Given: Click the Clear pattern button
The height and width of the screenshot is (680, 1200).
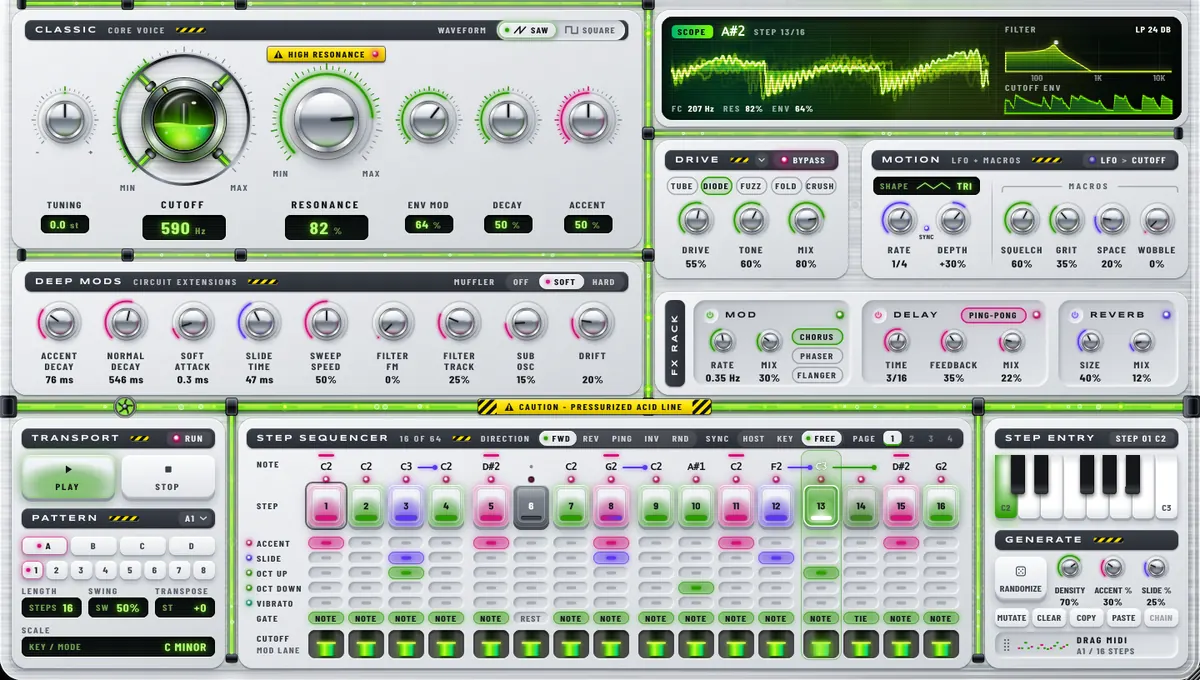Looking at the screenshot, I should tap(1049, 618).
